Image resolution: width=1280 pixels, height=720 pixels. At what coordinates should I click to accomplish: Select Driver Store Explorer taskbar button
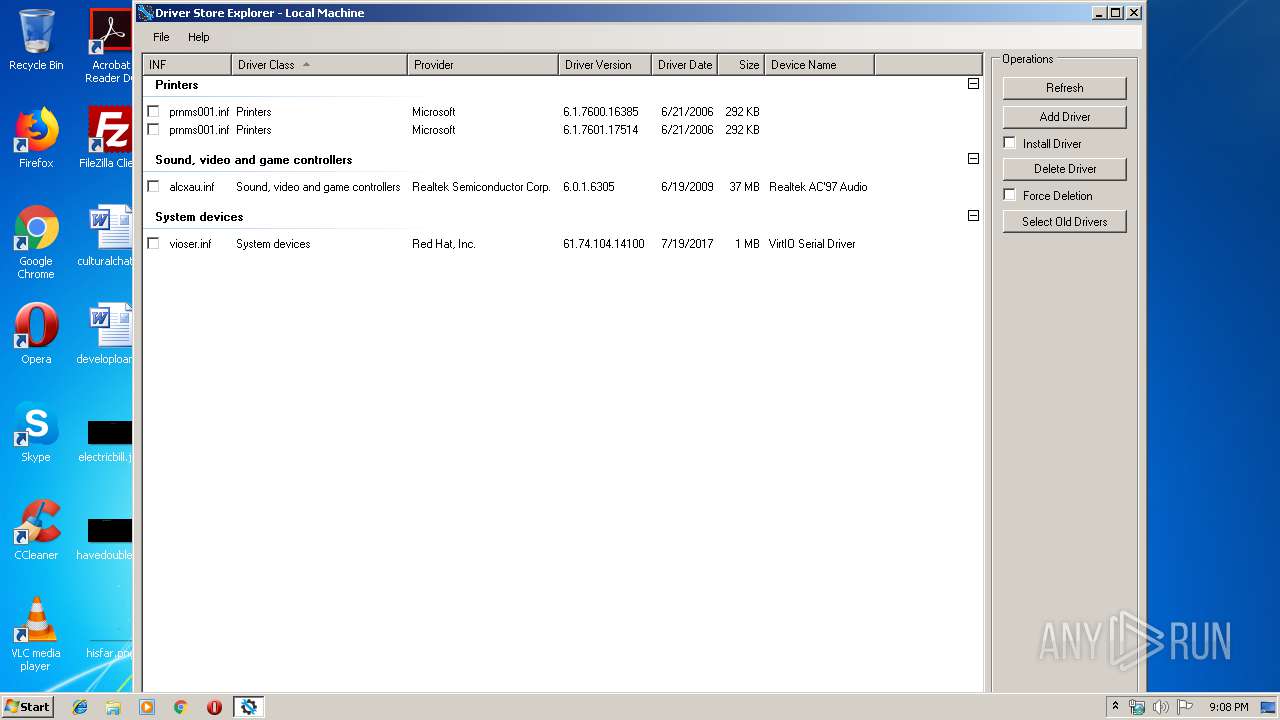click(x=248, y=707)
